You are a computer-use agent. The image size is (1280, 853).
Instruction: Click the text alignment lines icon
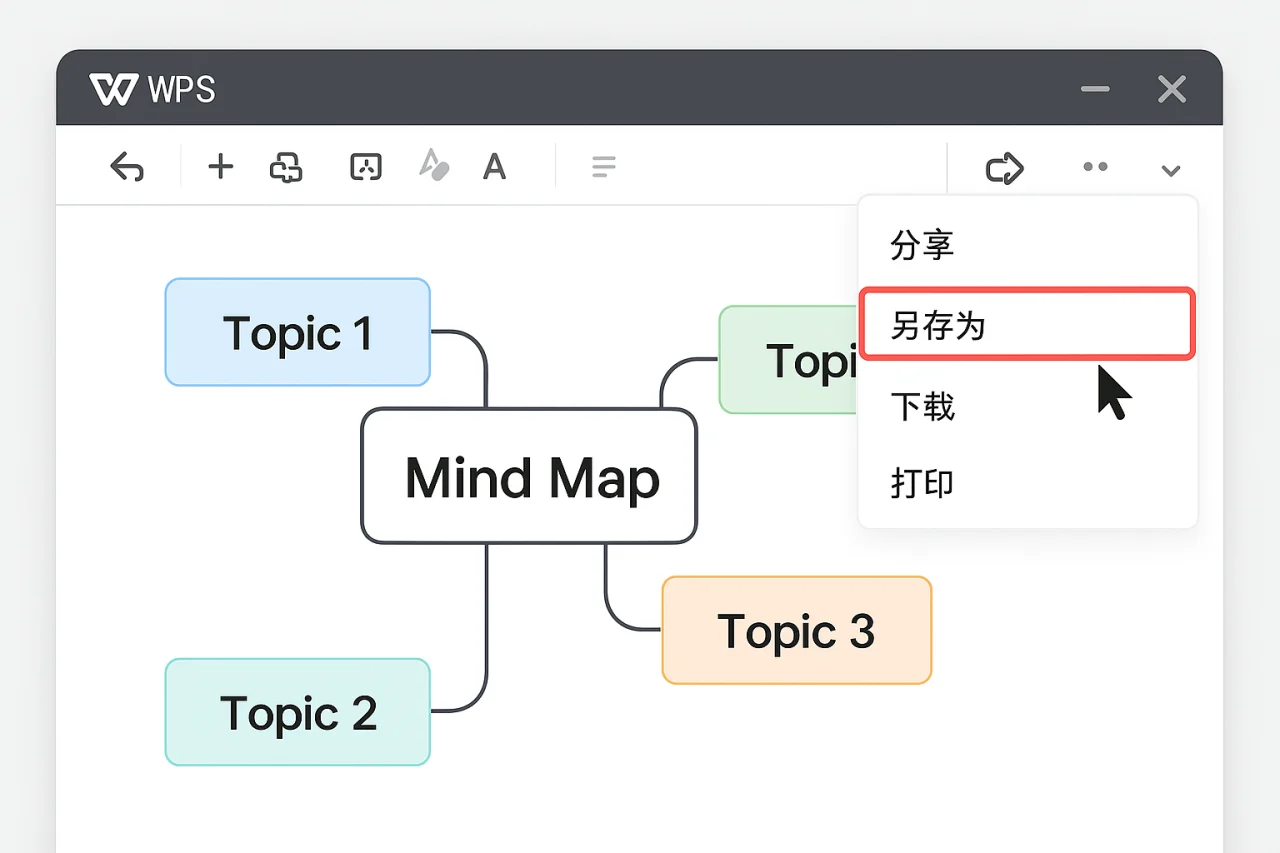[x=603, y=167]
